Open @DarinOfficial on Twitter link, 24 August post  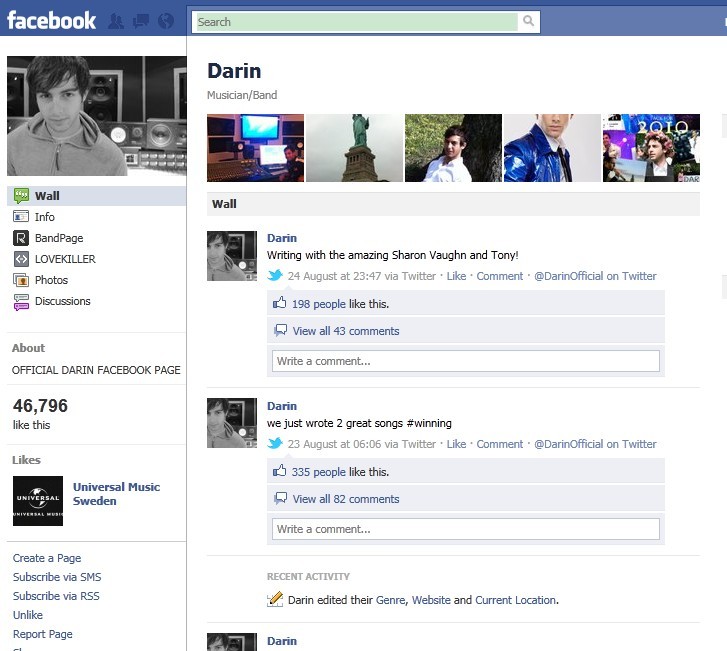tap(595, 276)
